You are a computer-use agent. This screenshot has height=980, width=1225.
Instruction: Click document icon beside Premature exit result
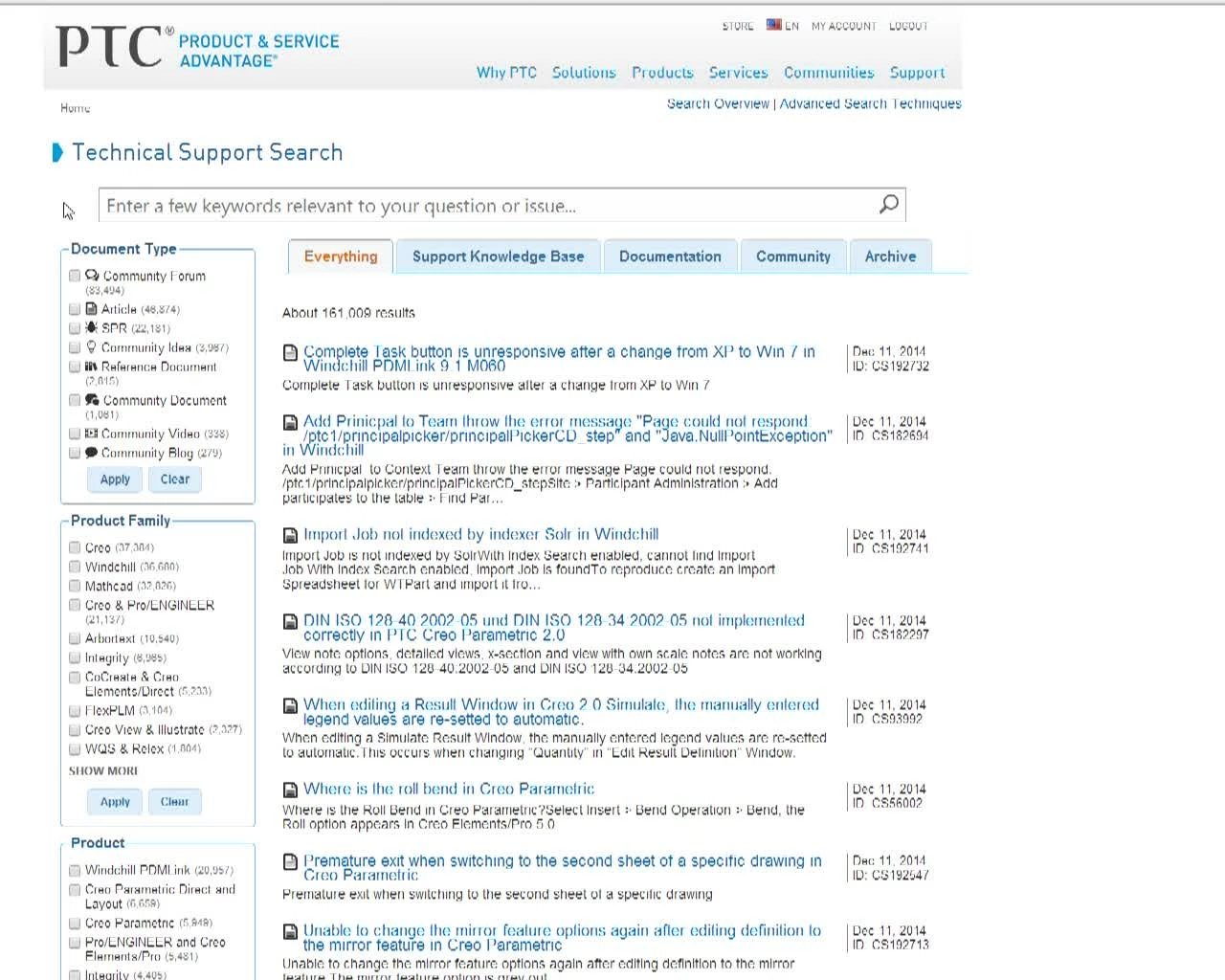coord(290,861)
